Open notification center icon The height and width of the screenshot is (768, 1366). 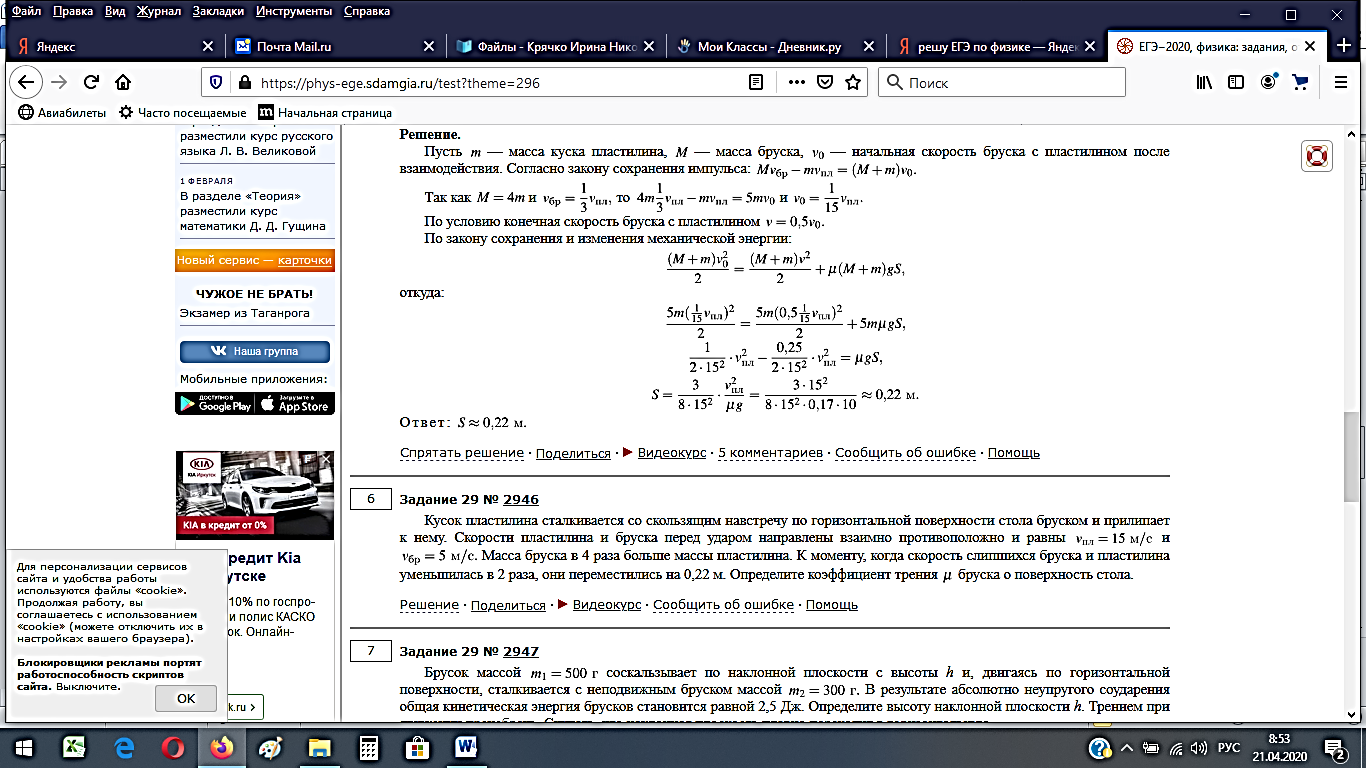click(x=1335, y=747)
